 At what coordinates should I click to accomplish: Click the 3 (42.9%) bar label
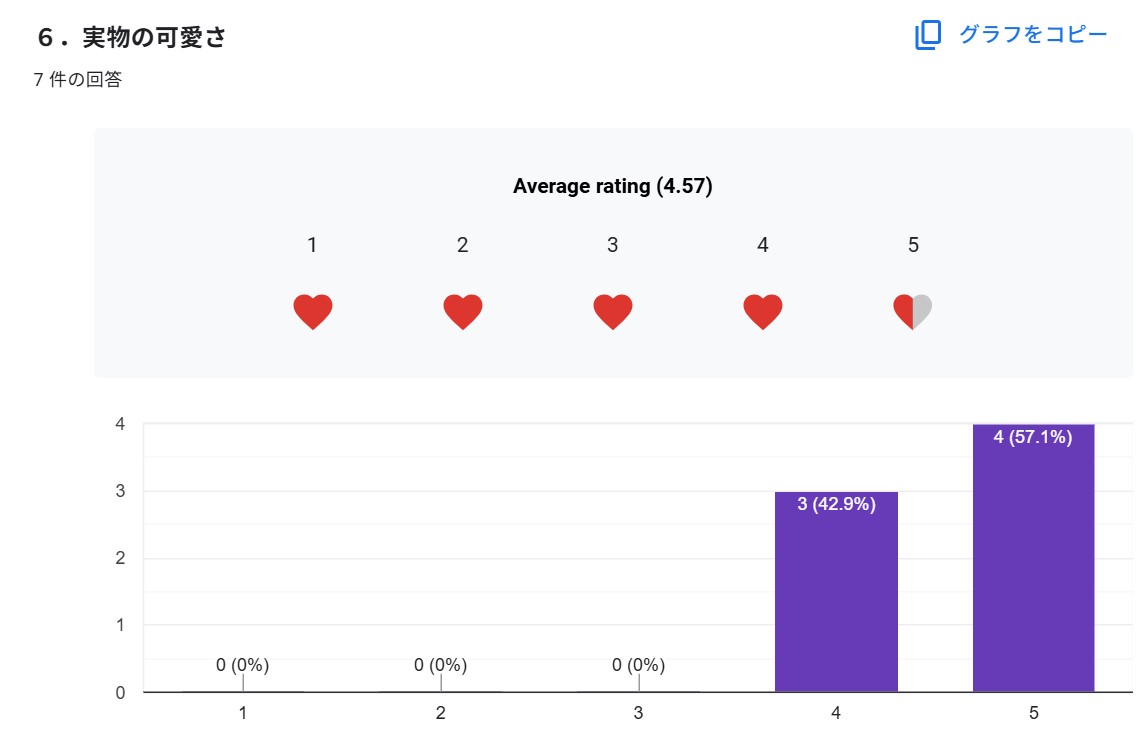(836, 505)
